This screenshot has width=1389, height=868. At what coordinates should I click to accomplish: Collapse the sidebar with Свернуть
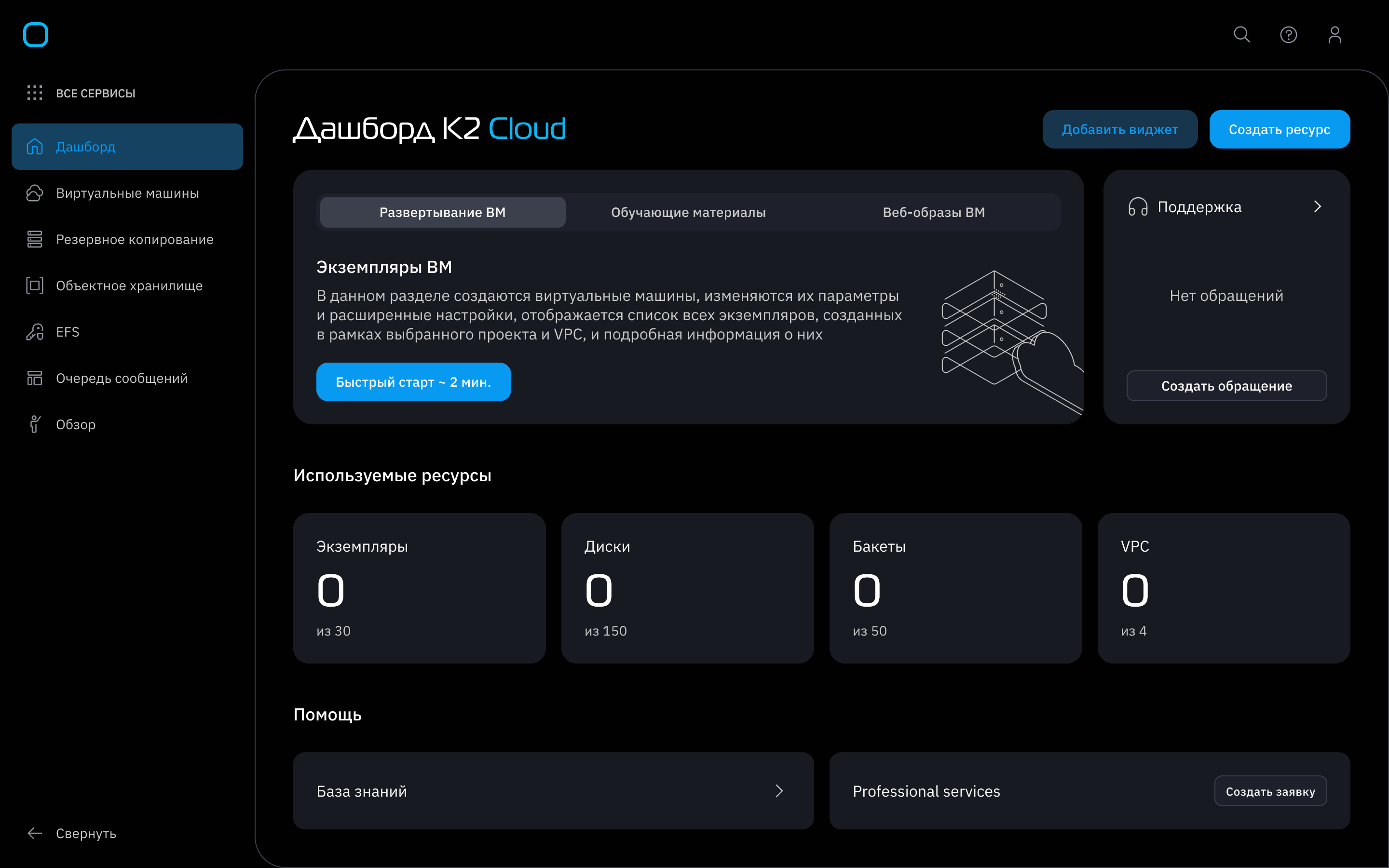85,834
